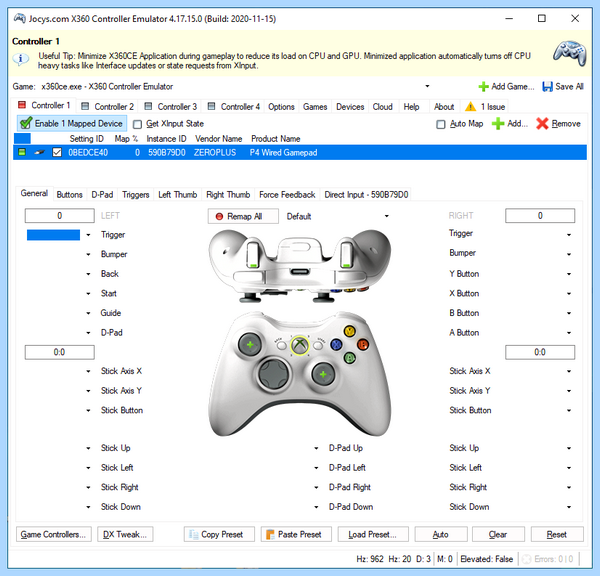The image size is (600, 576).
Task: Click the Paste Preset clipboard icon
Action: coord(270,534)
